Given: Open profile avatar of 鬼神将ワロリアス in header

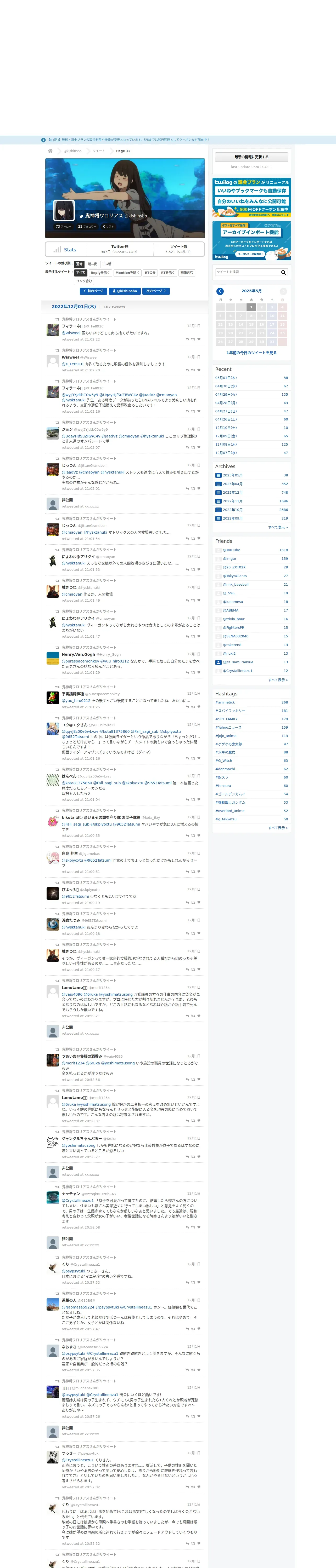Looking at the screenshot, I should click(64, 211).
